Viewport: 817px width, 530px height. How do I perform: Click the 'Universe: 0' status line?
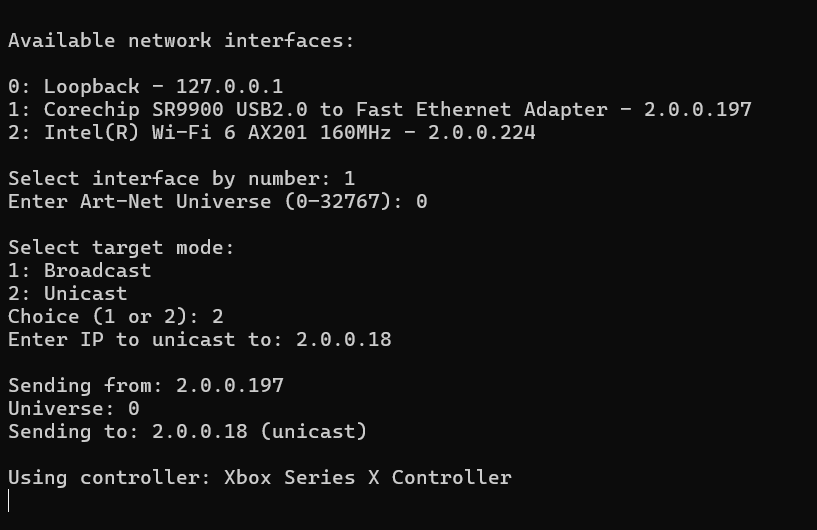click(73, 409)
